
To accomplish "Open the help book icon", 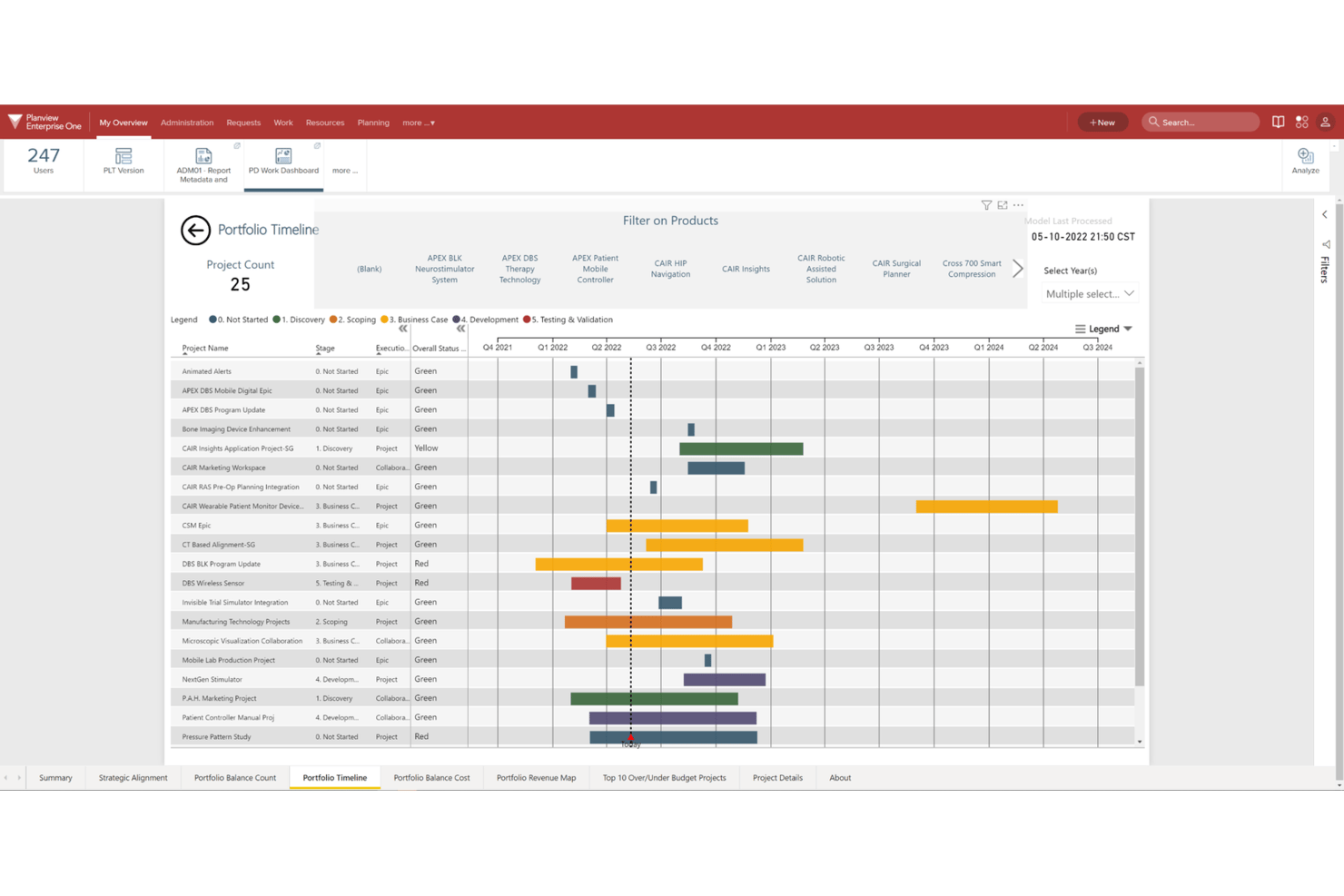I will tap(1278, 122).
